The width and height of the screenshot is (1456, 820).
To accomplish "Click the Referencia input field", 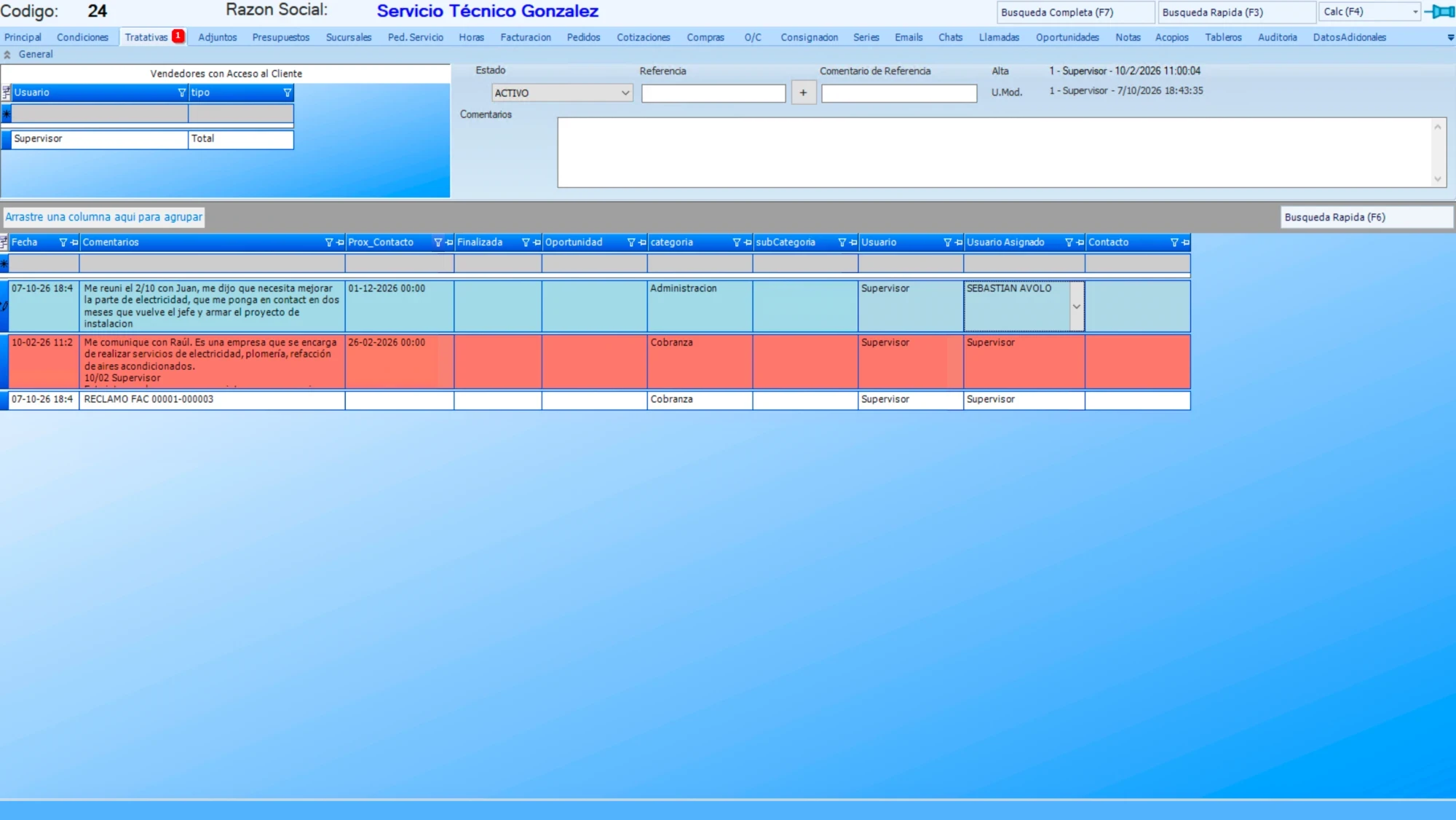I will click(713, 93).
